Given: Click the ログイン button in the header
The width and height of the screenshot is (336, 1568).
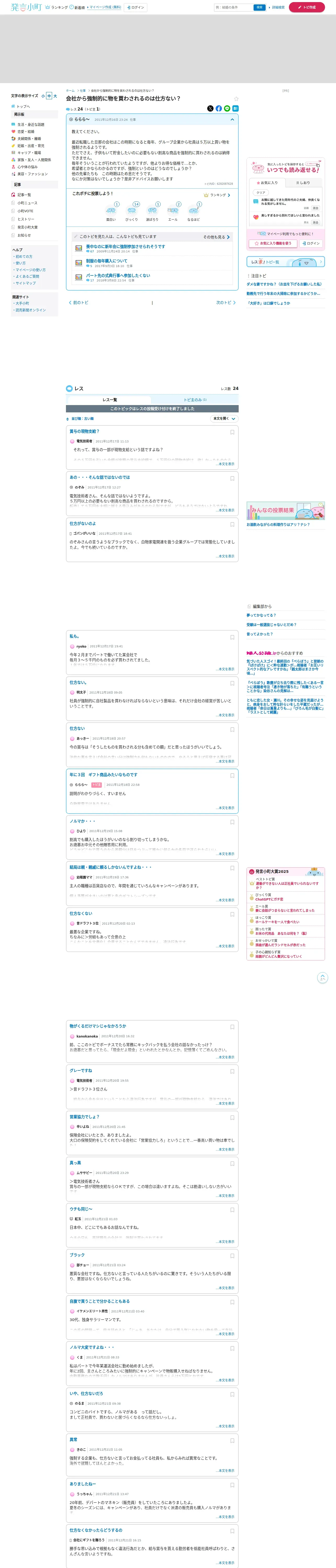Looking at the screenshot, I should pos(135,7).
